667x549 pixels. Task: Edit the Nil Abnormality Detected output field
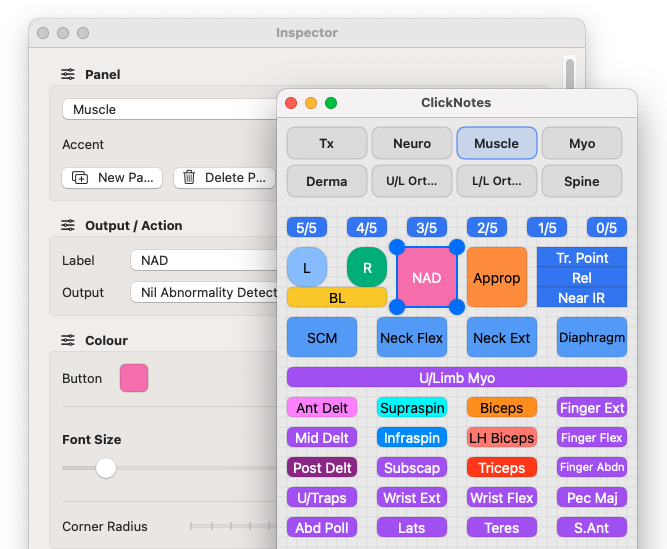204,292
